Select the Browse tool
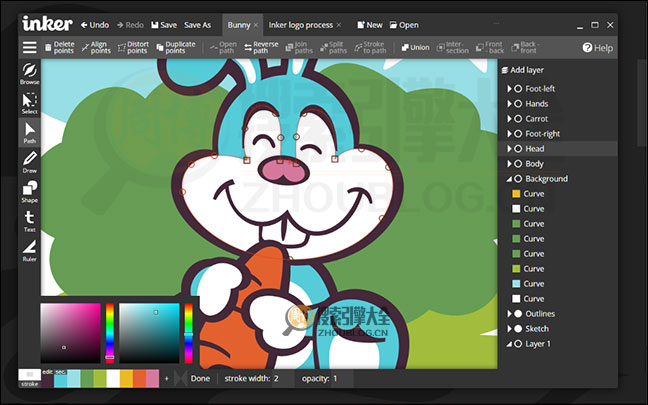648x405 pixels. (29, 74)
